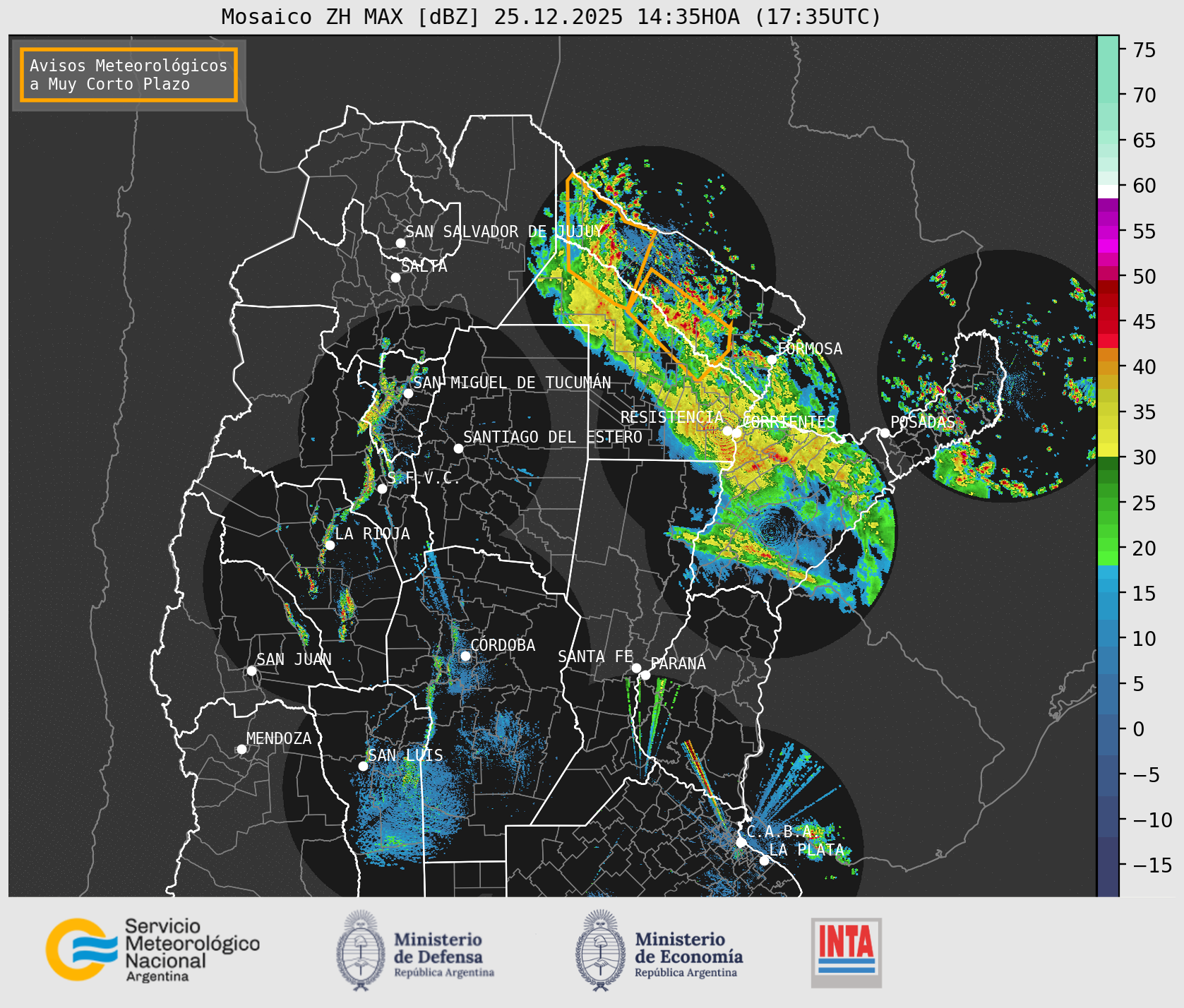Viewport: 1184px width, 1008px height.
Task: Click the CÓRDOBA city dot
Action: 465,656
